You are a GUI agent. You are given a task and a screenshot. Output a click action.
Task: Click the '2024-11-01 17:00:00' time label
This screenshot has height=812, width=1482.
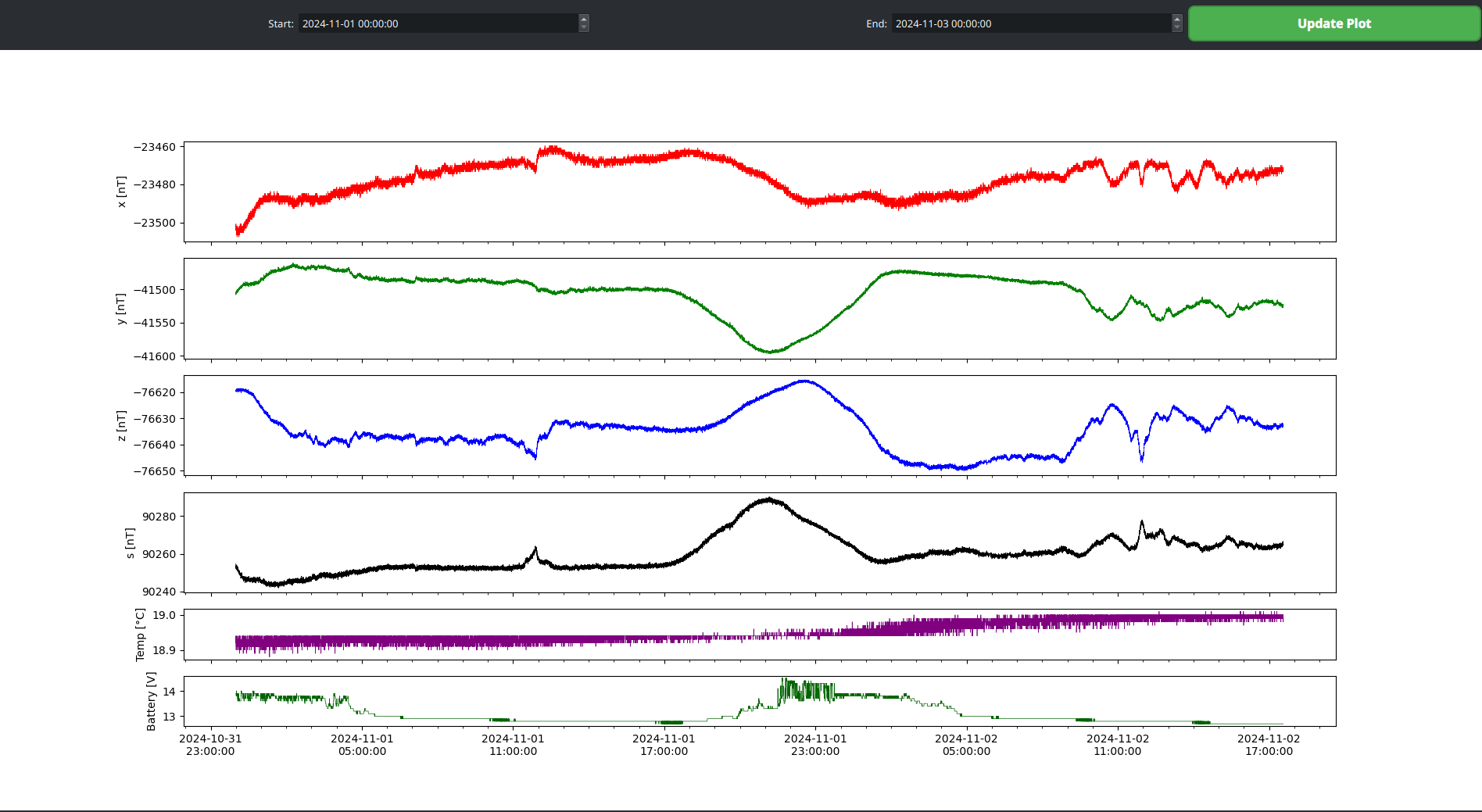pos(664,745)
